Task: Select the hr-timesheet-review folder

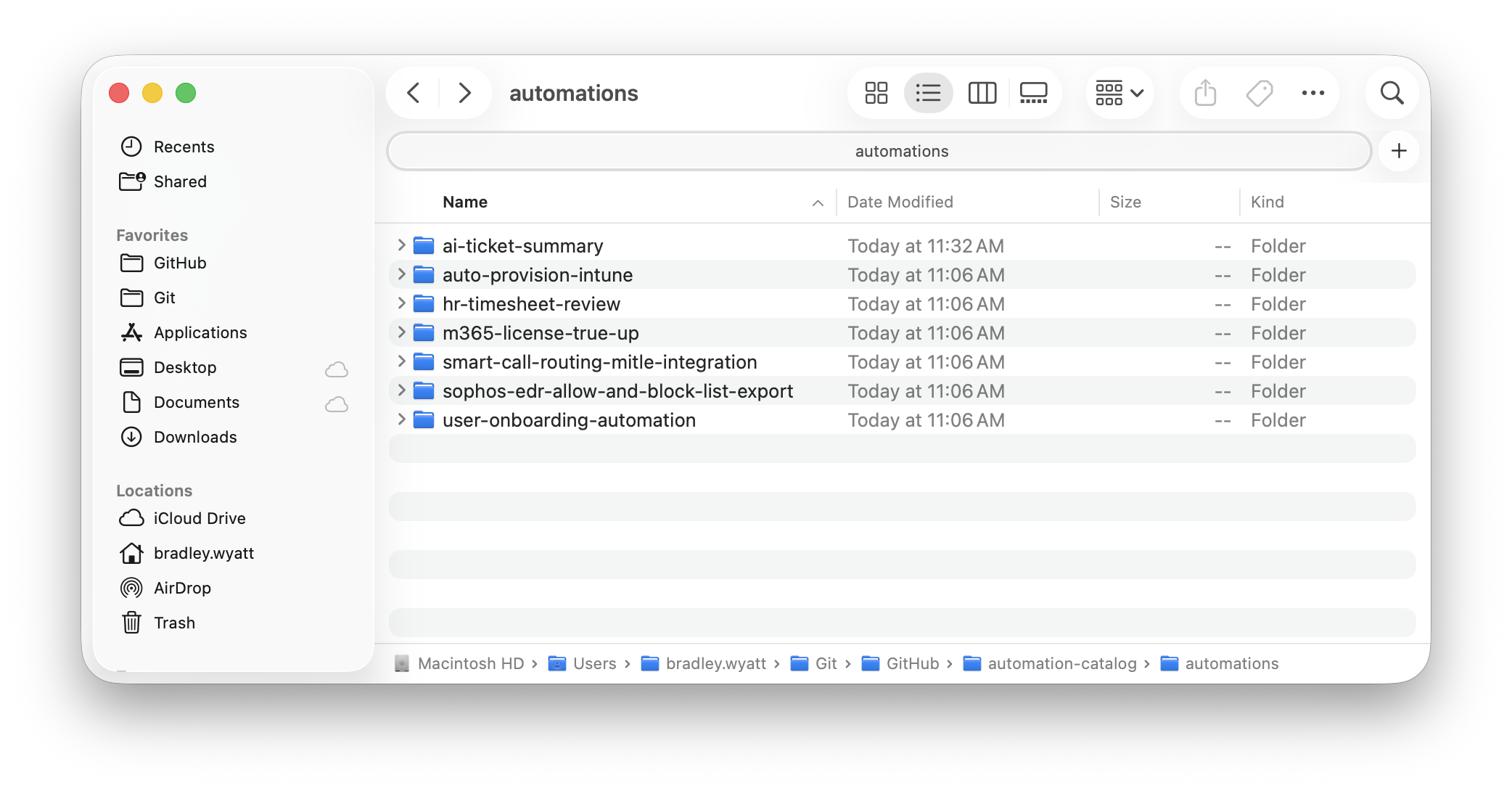Action: pyautogui.click(x=531, y=304)
